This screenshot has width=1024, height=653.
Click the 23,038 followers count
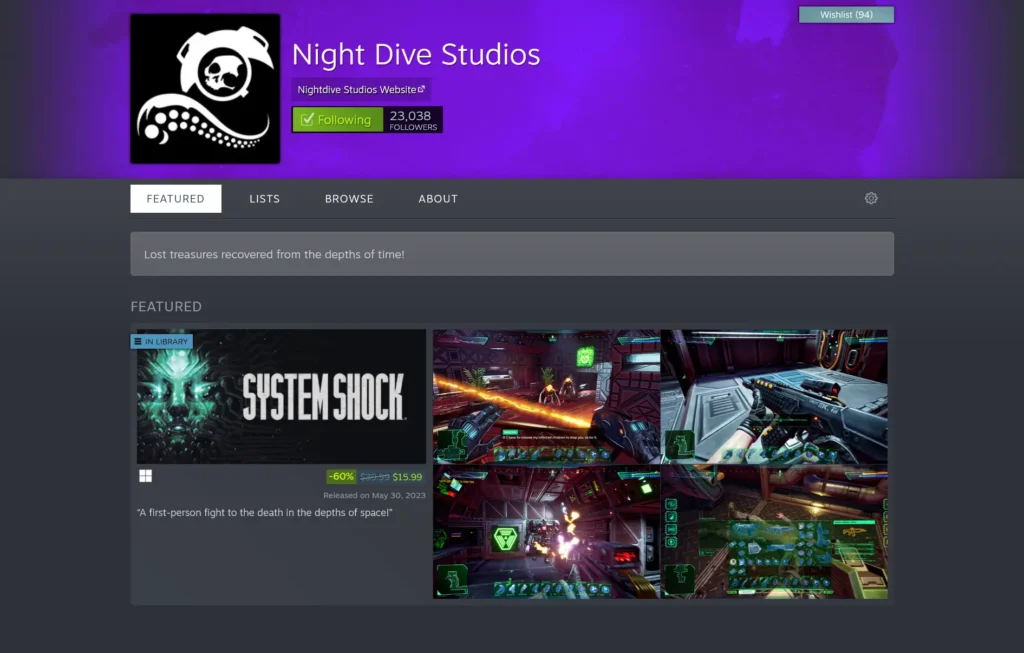(413, 119)
